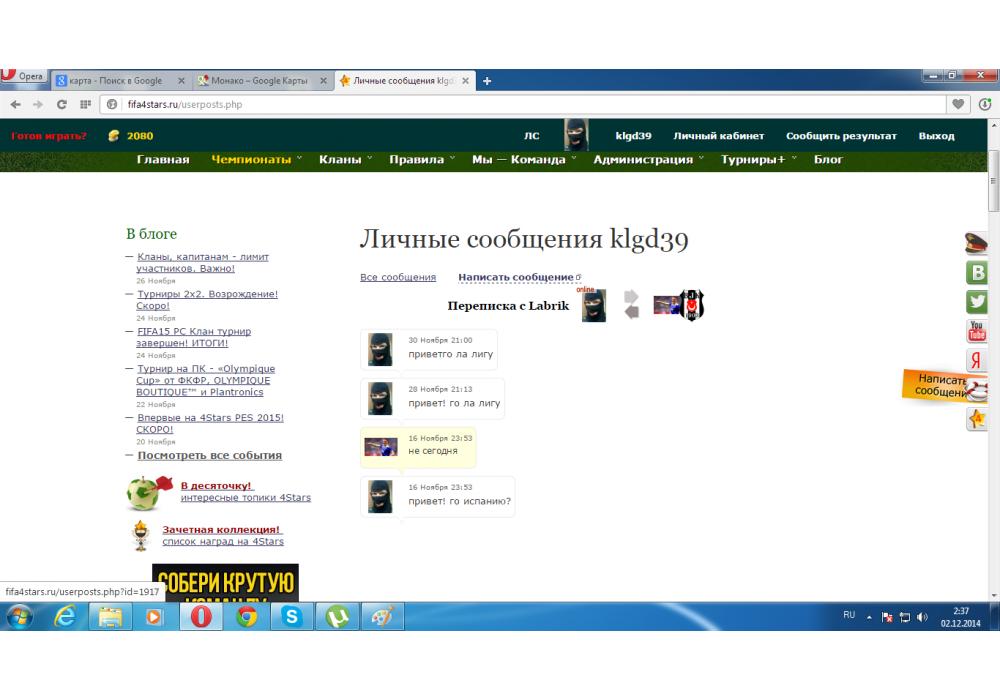Click the Besiktas club logo

point(692,305)
